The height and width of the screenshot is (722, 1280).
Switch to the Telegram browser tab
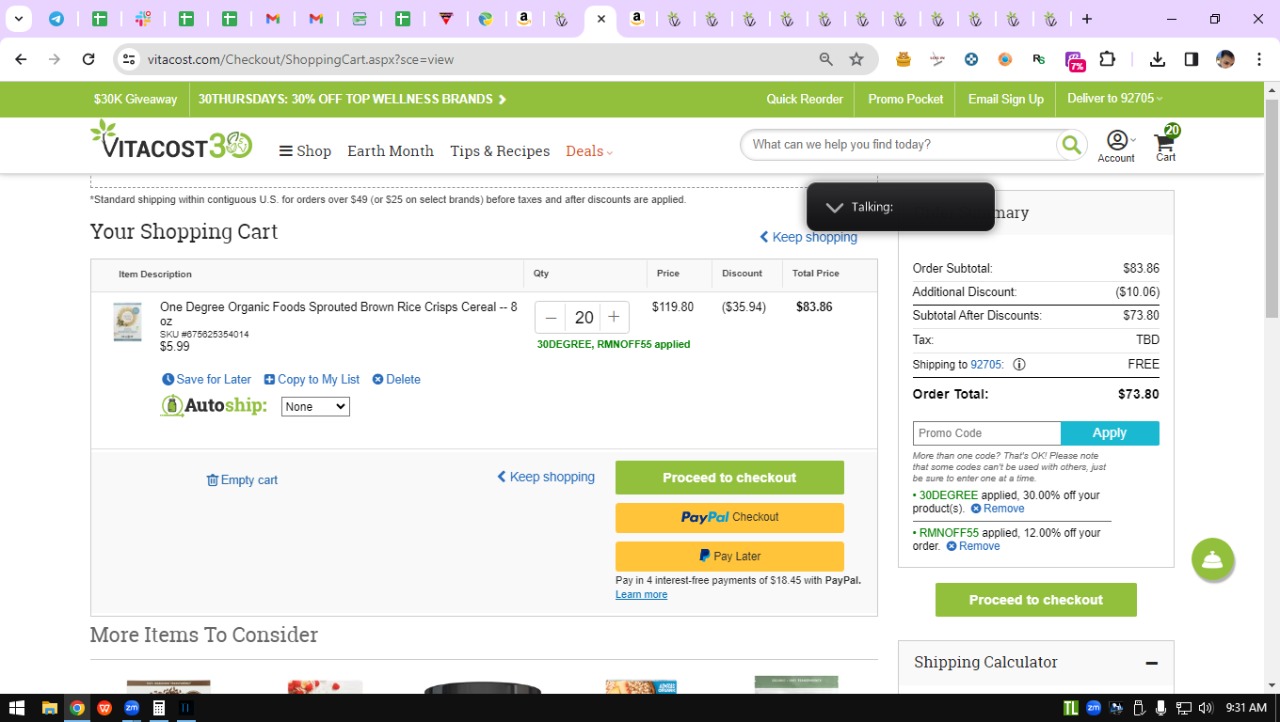click(56, 19)
